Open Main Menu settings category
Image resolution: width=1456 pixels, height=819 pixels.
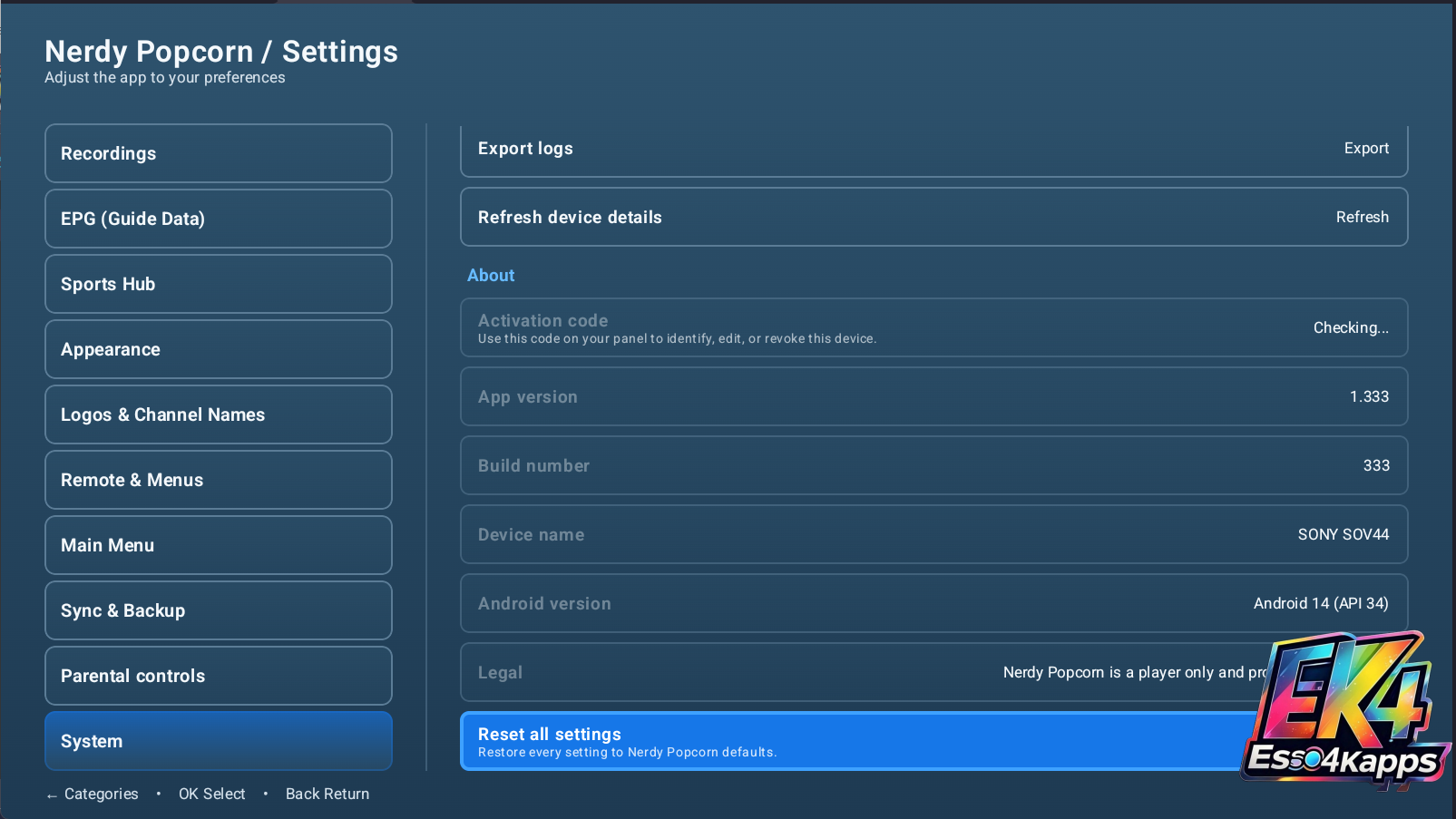[x=219, y=545]
